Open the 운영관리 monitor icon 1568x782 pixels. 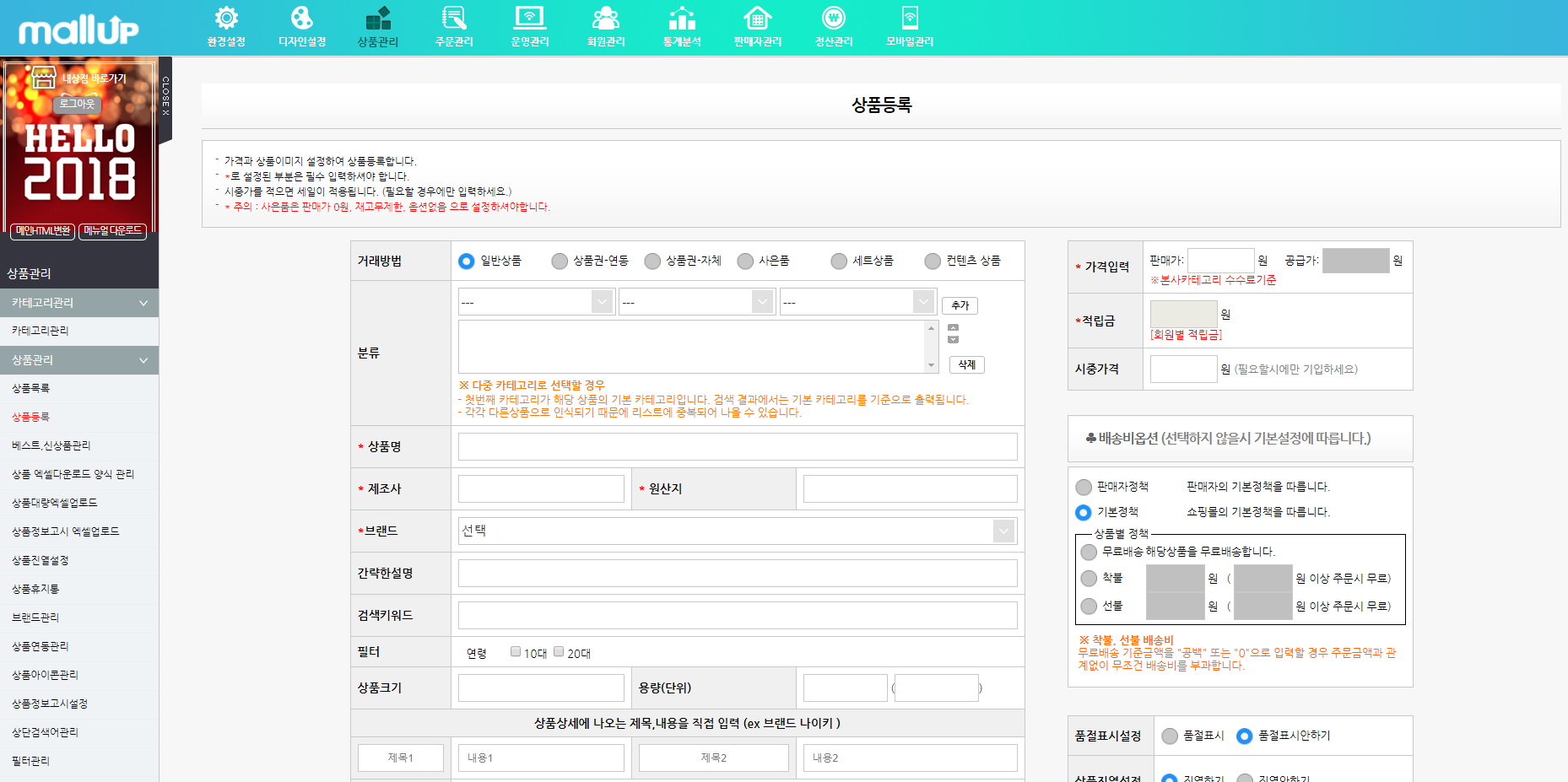[x=530, y=19]
